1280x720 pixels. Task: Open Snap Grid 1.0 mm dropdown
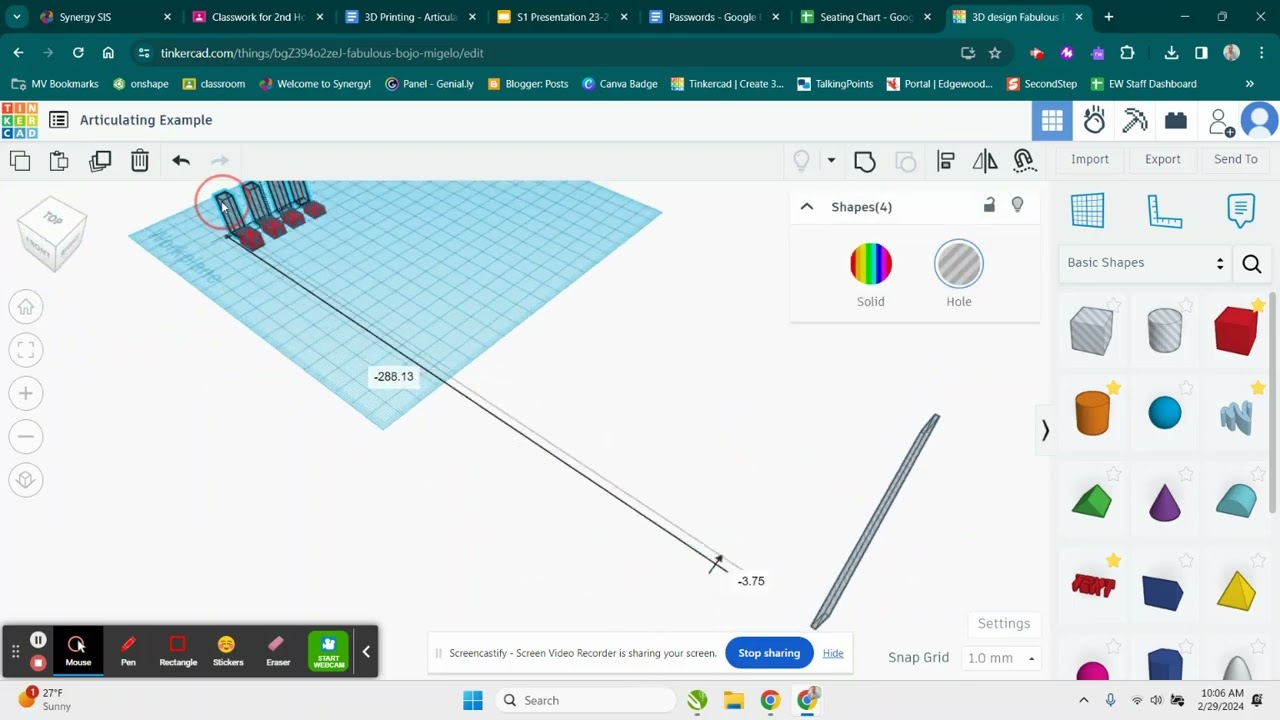click(x=1000, y=658)
